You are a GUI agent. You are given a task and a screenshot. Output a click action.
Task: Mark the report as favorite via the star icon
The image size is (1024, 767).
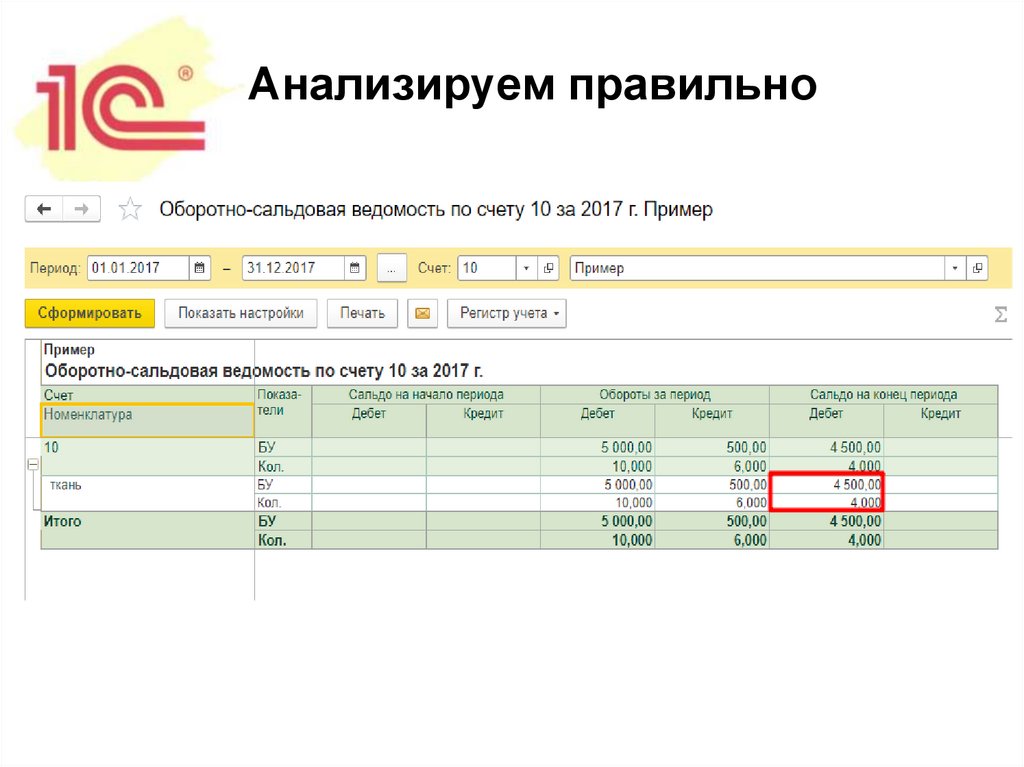click(x=130, y=208)
